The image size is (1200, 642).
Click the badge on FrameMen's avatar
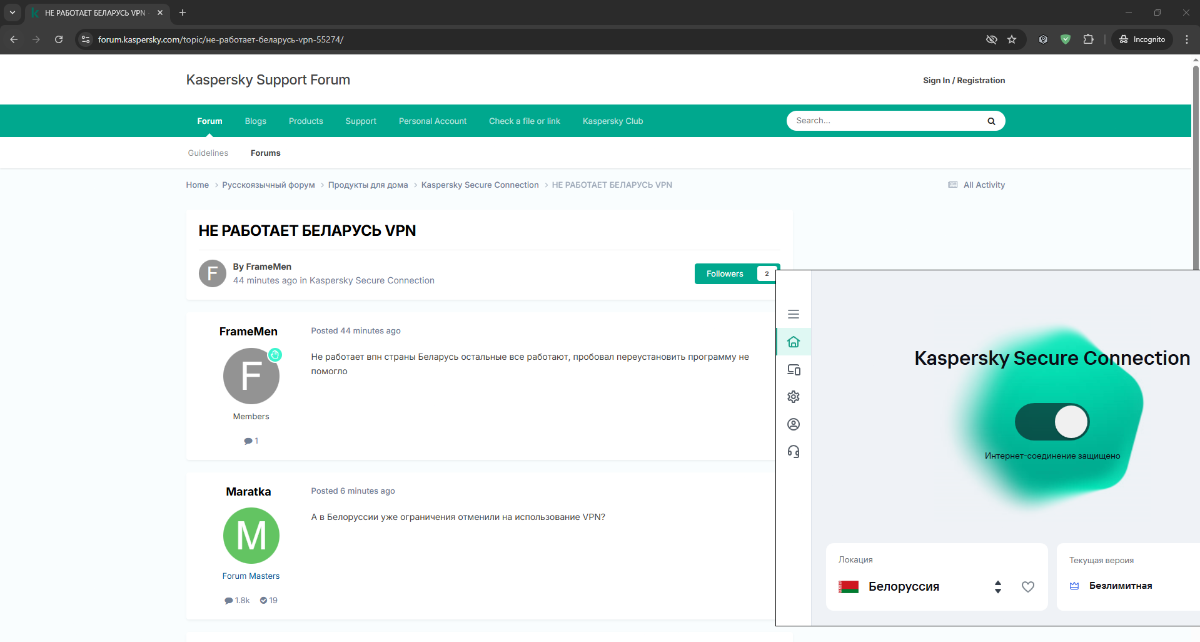pyautogui.click(x=275, y=355)
